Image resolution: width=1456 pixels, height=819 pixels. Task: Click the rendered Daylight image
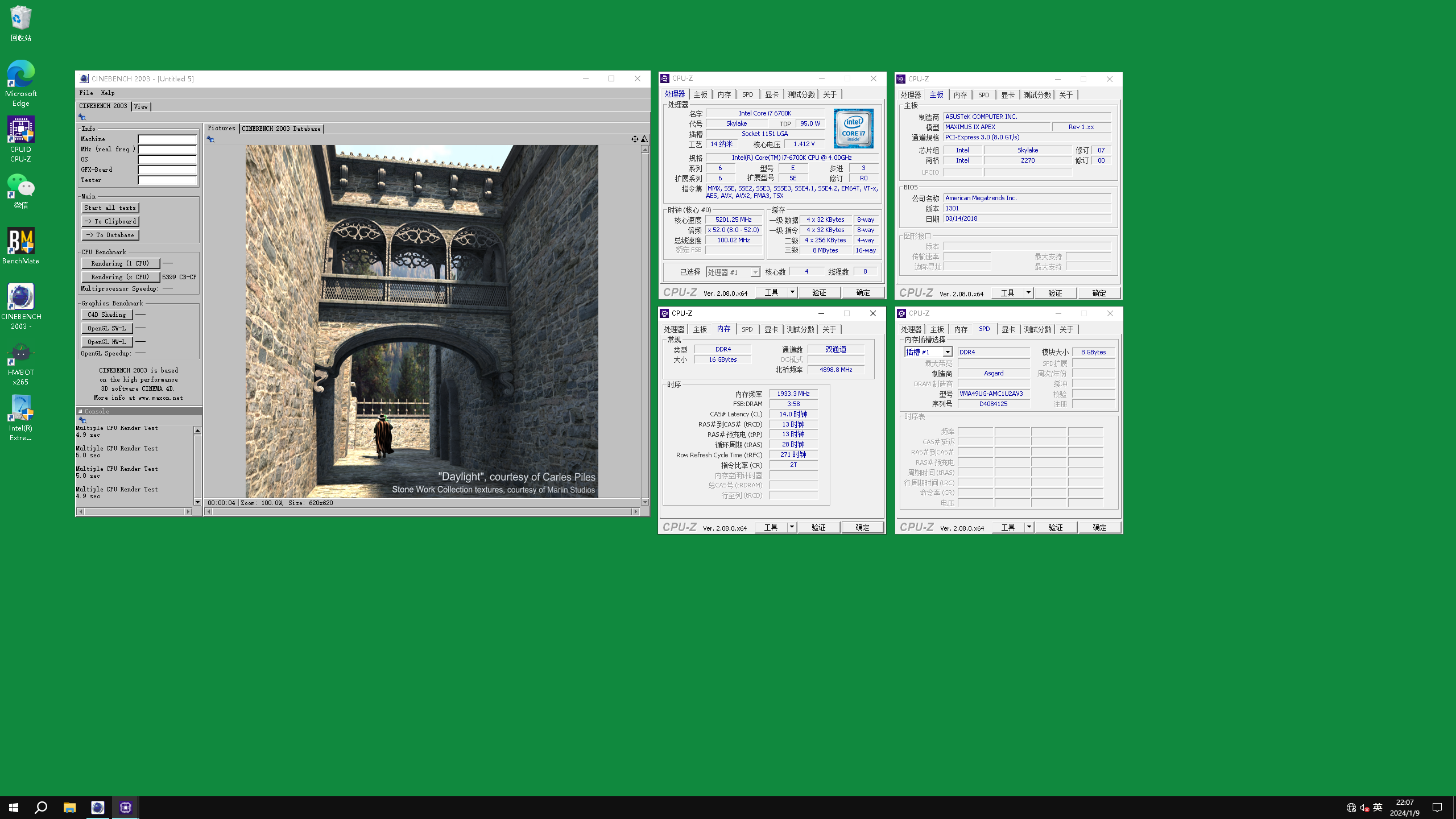421,321
